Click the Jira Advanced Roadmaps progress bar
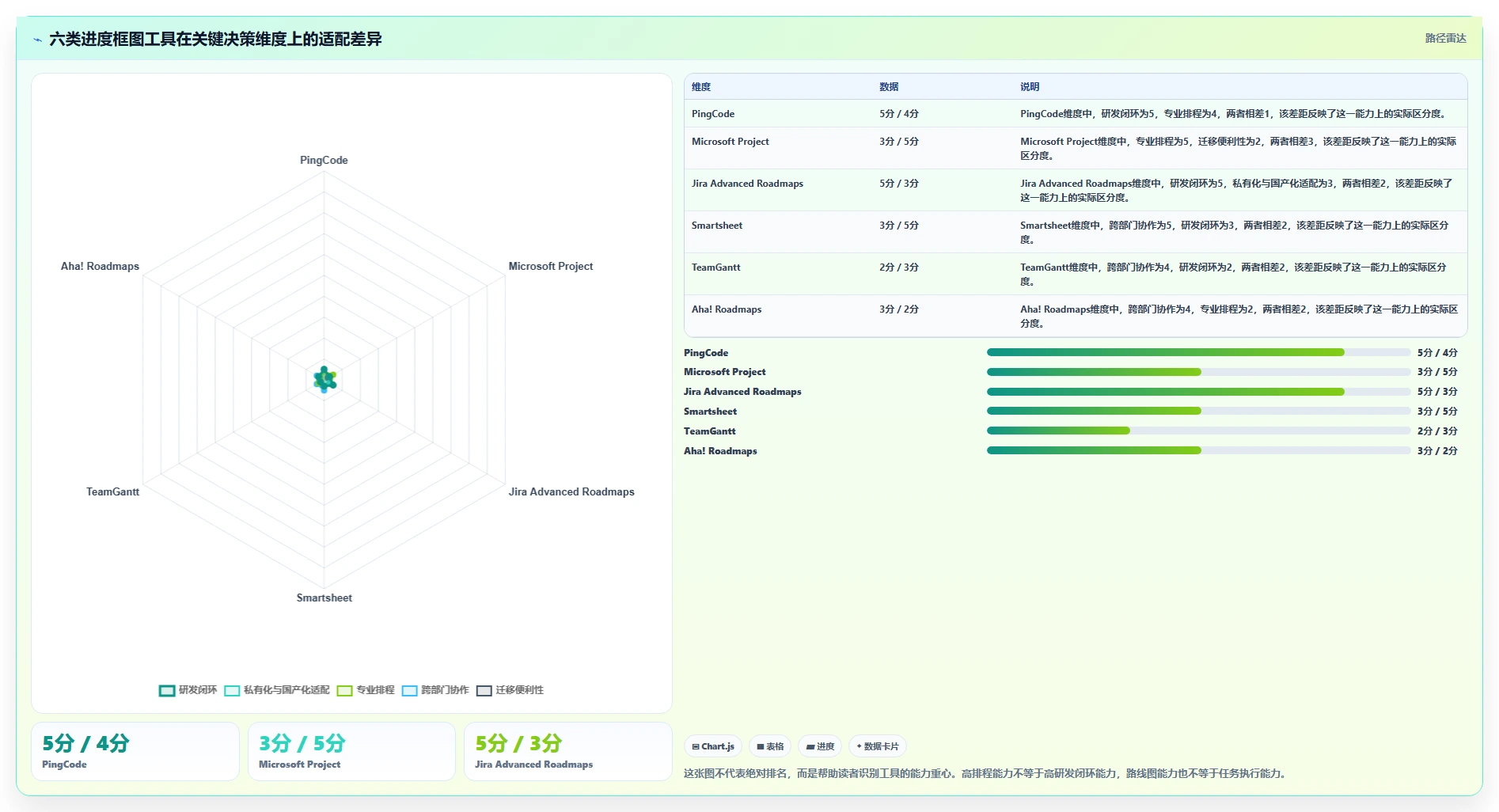 (x=1198, y=392)
